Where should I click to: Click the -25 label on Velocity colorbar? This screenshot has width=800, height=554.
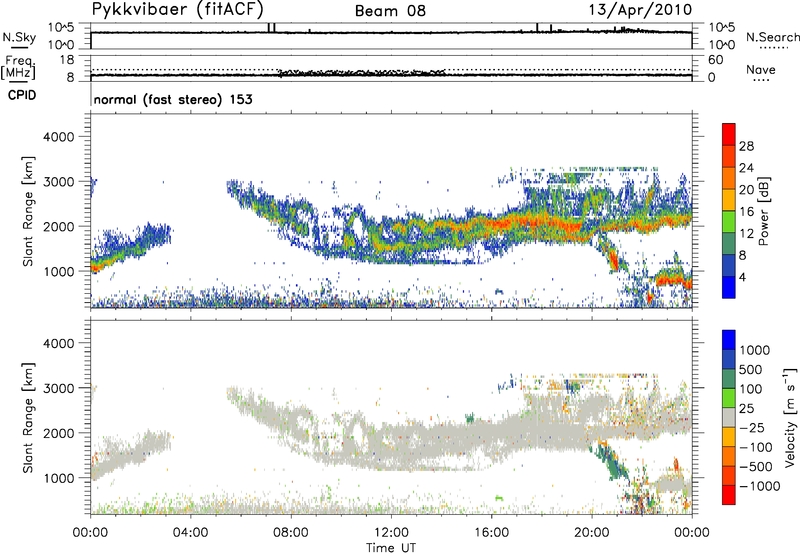[x=754, y=427]
